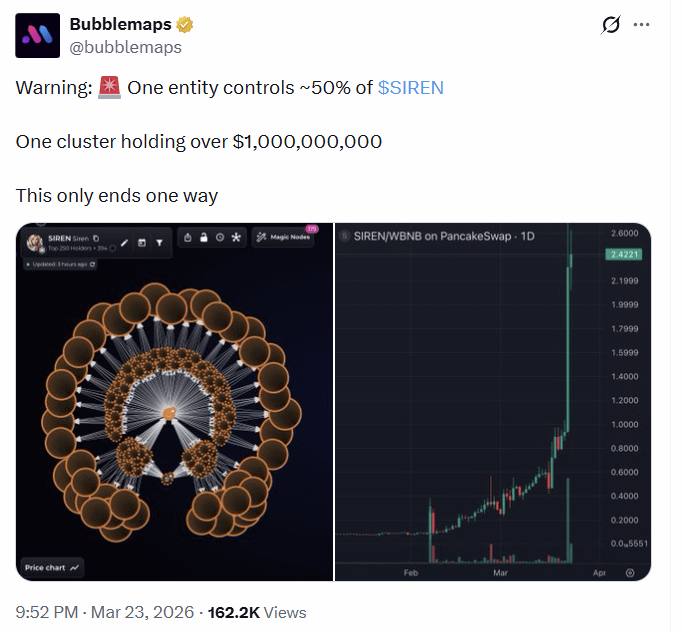Image resolution: width=683 pixels, height=632 pixels.
Task: Open the Magic Nodes button
Action: click(x=284, y=238)
